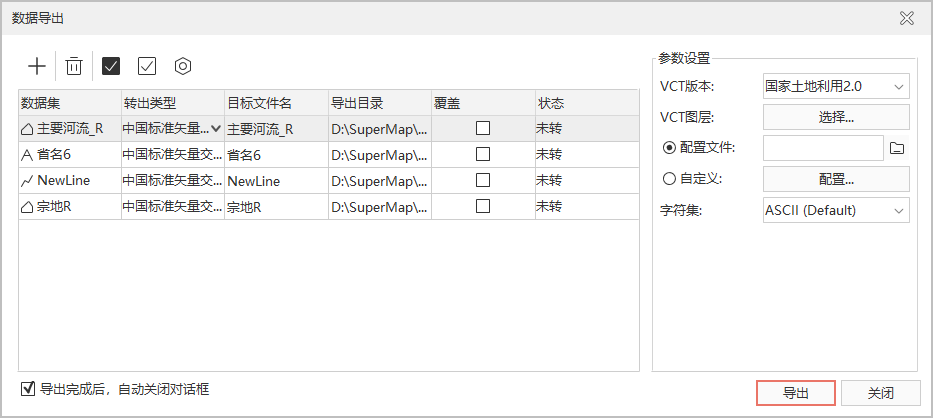This screenshot has height=418, width=933.
Task: Enable overwrite checkbox for 主要河流_R row
Action: [483, 128]
